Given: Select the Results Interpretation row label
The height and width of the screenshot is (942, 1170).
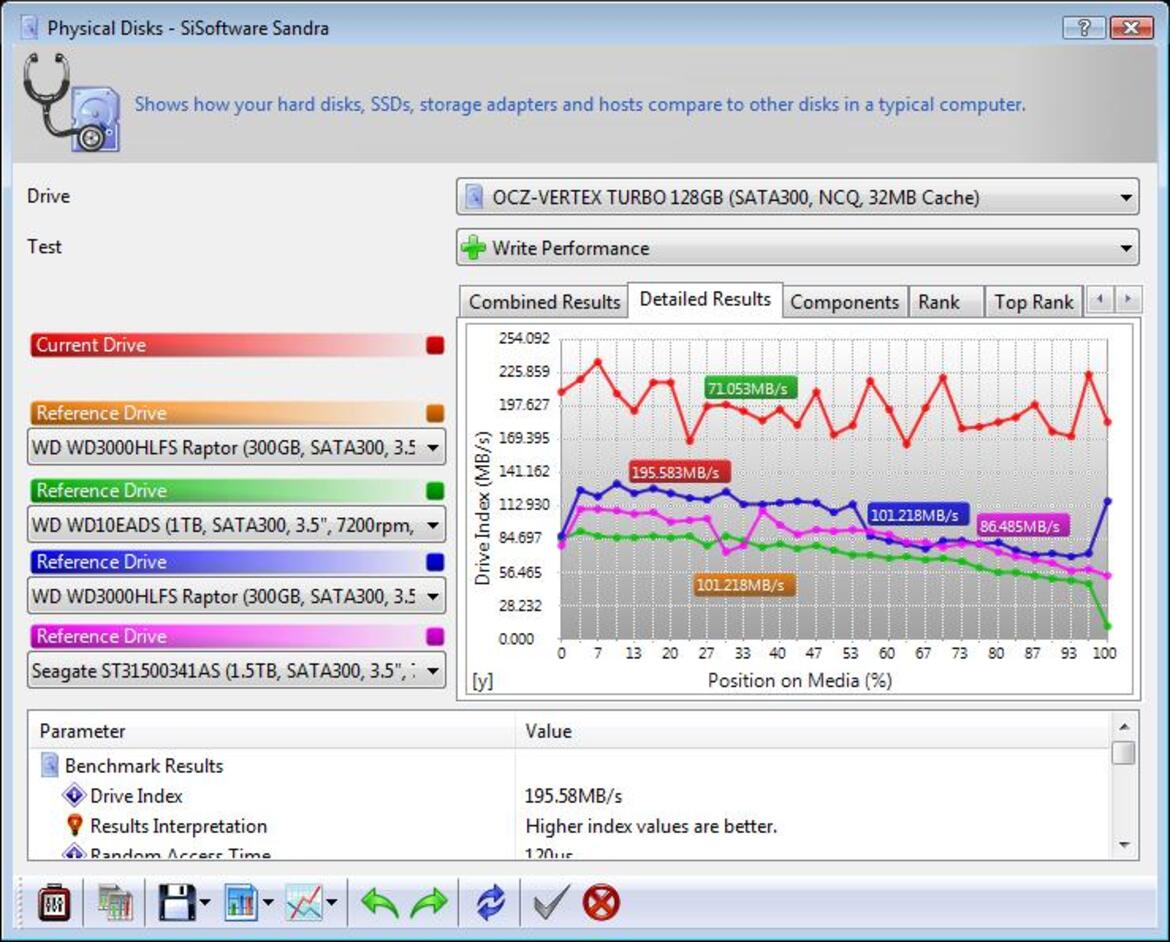Looking at the screenshot, I should pyautogui.click(x=178, y=826).
